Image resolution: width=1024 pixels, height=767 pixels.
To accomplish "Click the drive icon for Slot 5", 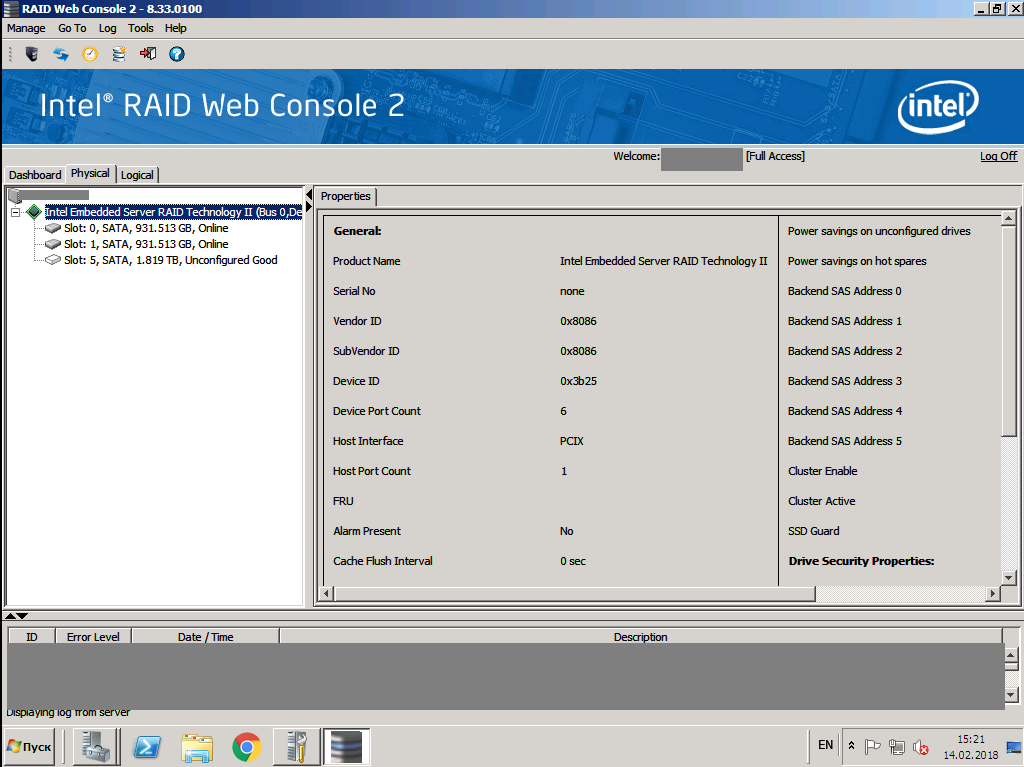I will tap(53, 260).
